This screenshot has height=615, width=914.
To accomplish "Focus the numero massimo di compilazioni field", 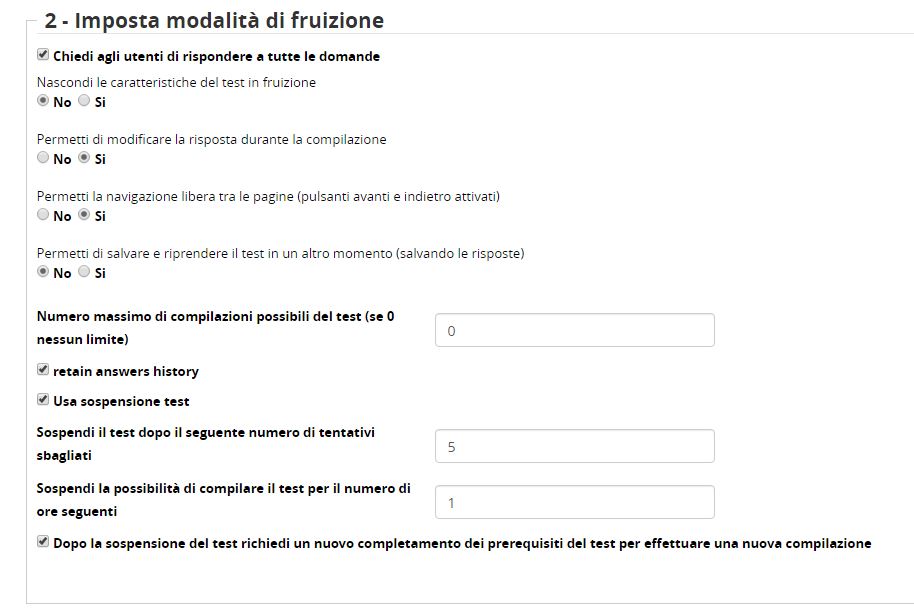I will tap(574, 331).
